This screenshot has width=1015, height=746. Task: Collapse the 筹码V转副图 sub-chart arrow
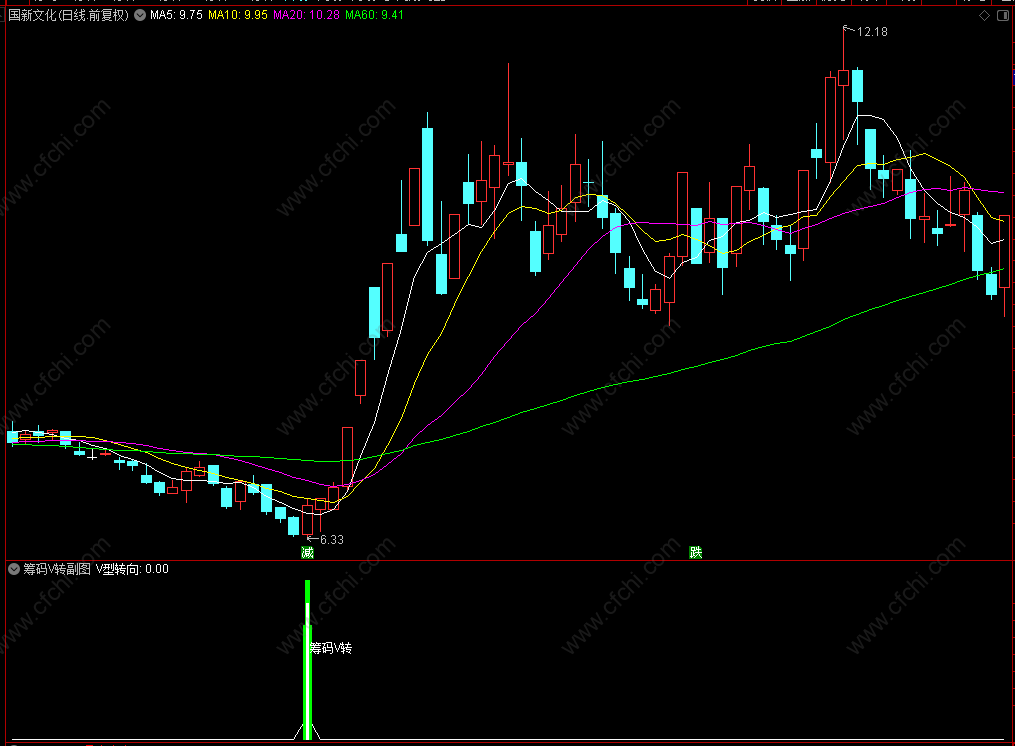14,569
